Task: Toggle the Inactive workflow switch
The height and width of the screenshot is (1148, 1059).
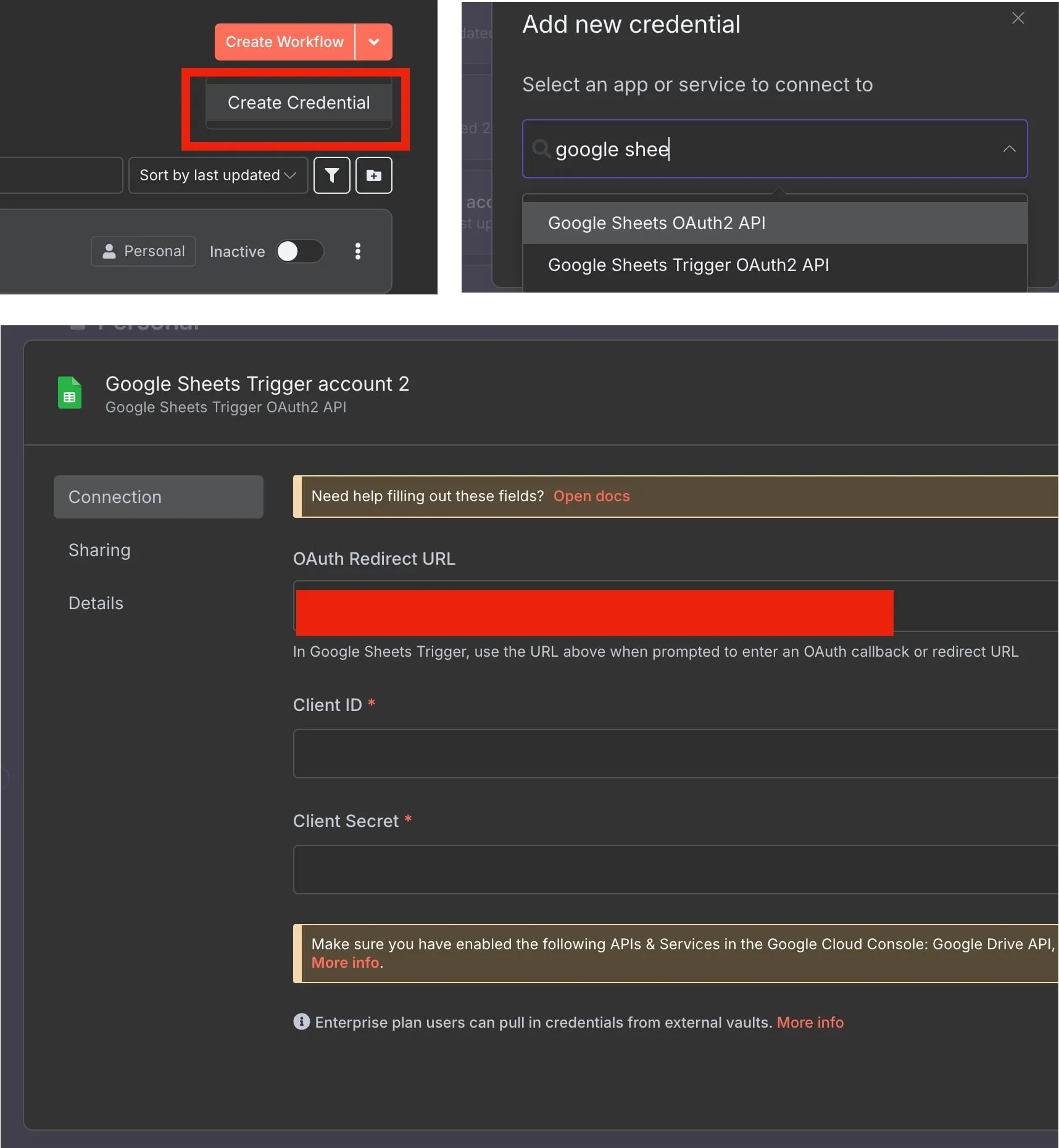Action: point(299,251)
